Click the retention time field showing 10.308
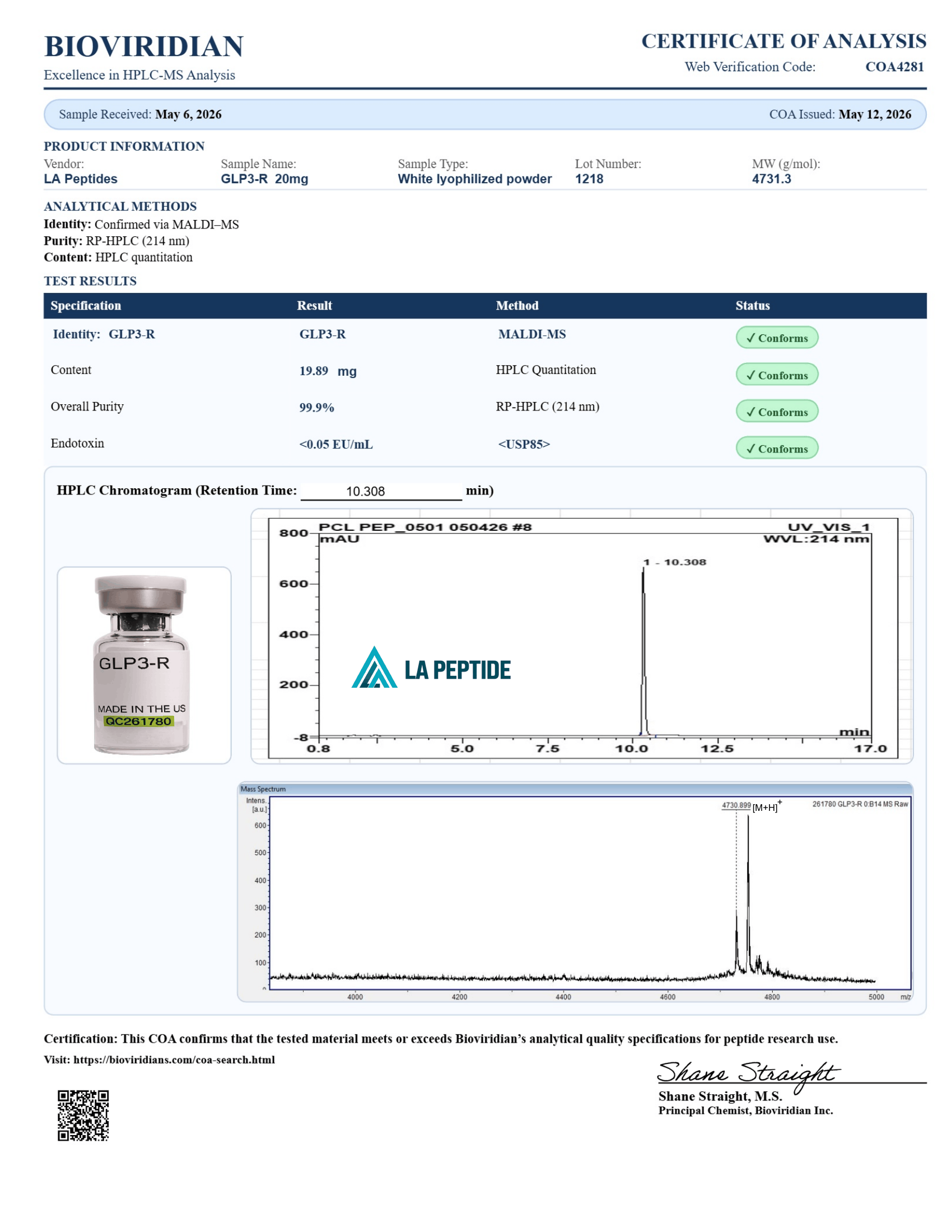952x1232 pixels. (381, 491)
